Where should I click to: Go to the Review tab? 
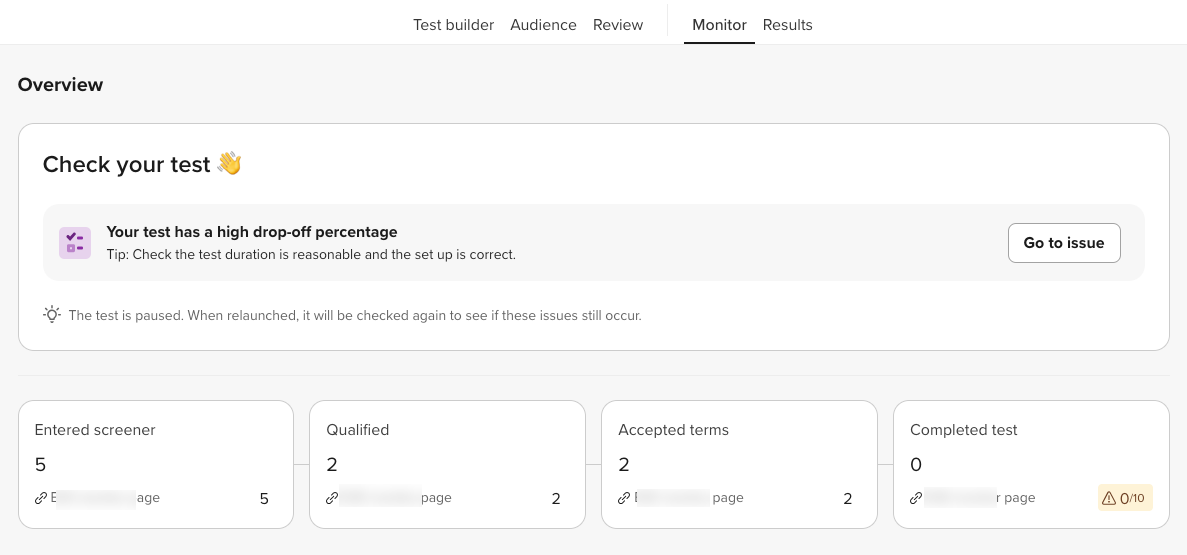pyautogui.click(x=618, y=25)
